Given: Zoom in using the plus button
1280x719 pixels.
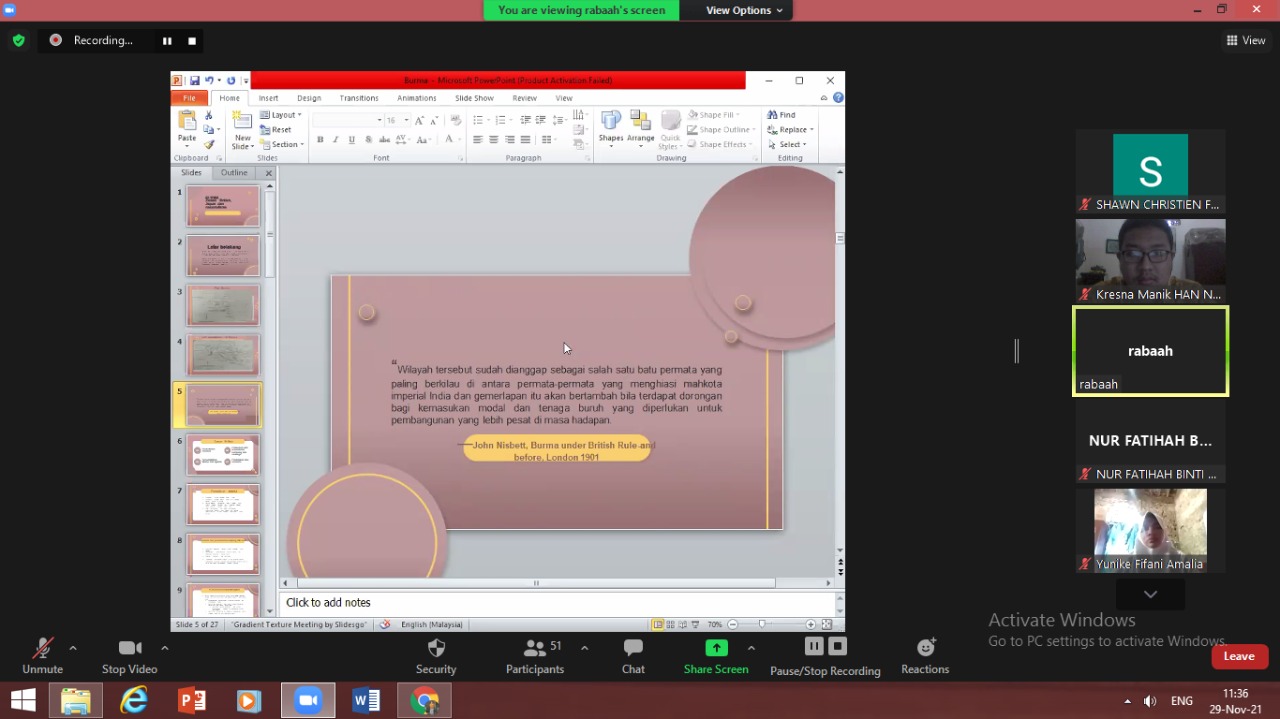Looking at the screenshot, I should point(811,624).
